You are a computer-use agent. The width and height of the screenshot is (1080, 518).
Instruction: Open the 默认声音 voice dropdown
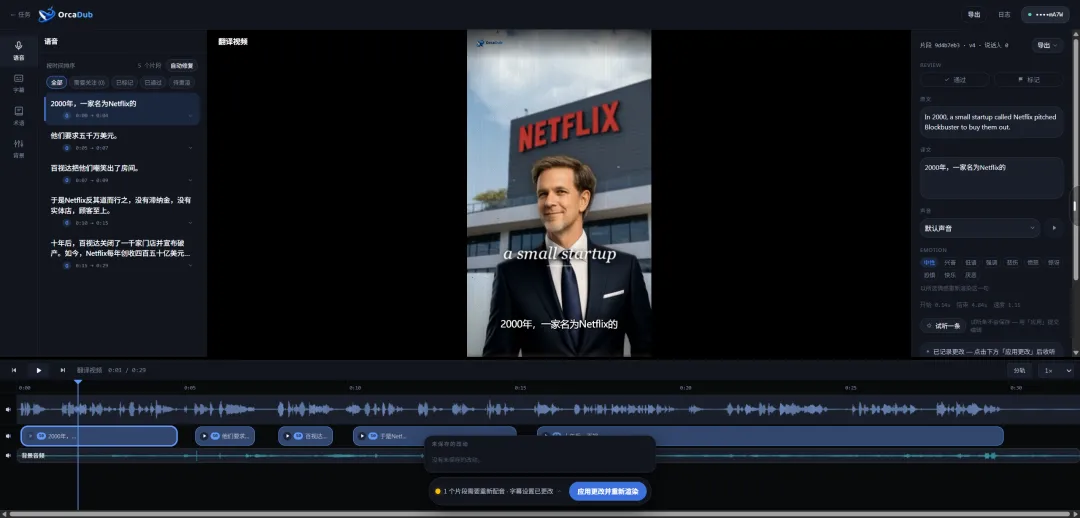pos(979,228)
